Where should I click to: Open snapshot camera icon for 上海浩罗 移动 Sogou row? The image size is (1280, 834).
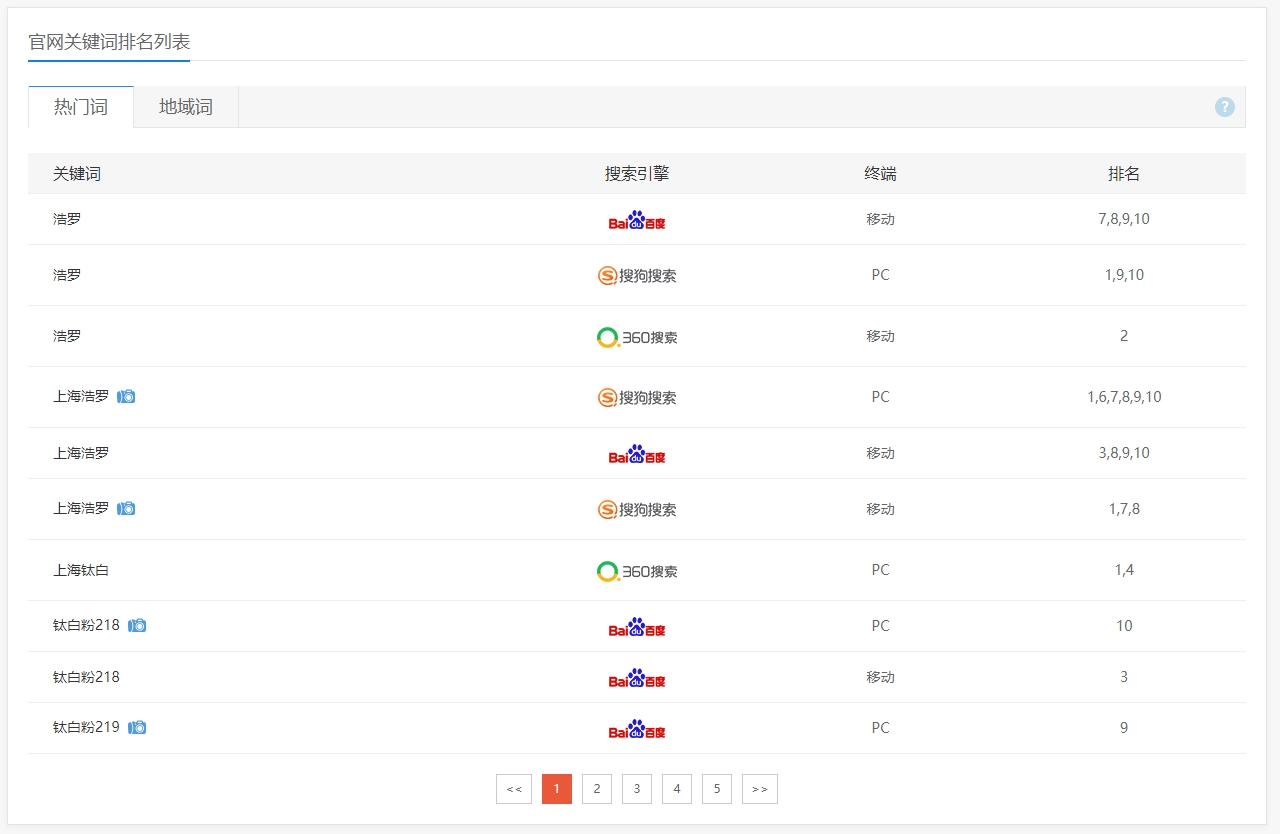[126, 509]
